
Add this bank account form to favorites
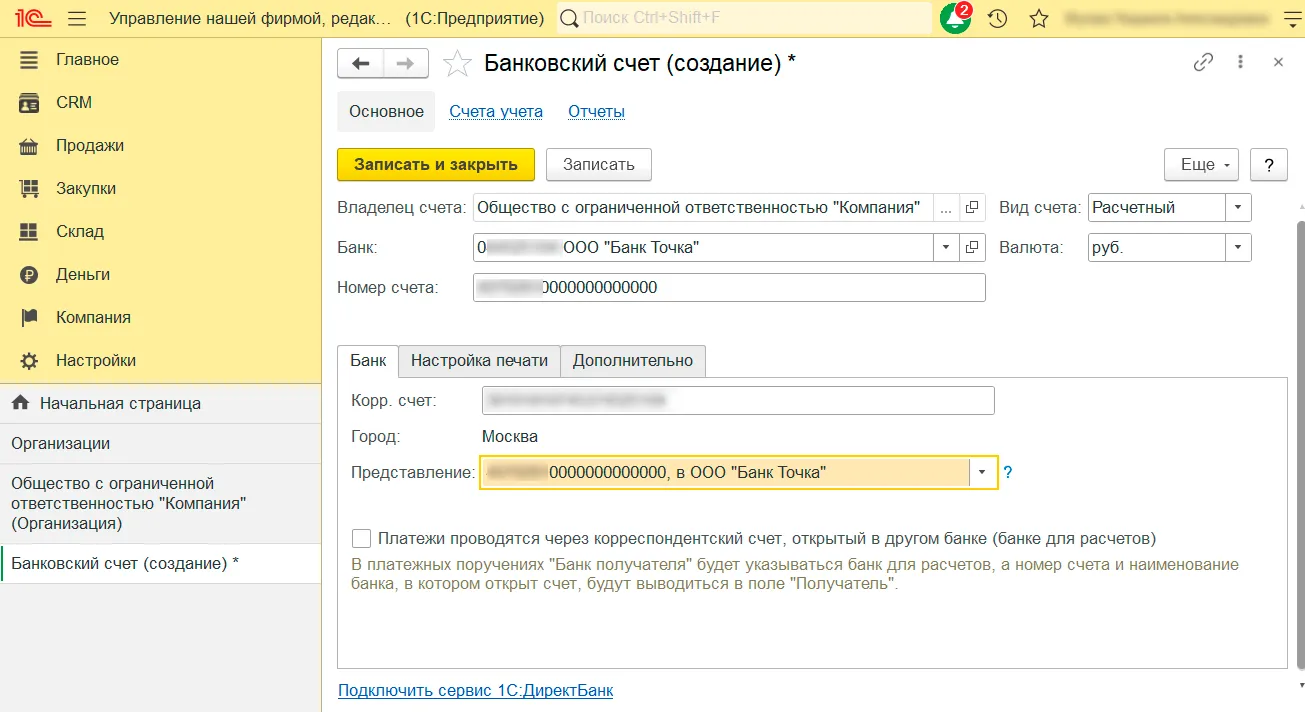click(x=457, y=63)
